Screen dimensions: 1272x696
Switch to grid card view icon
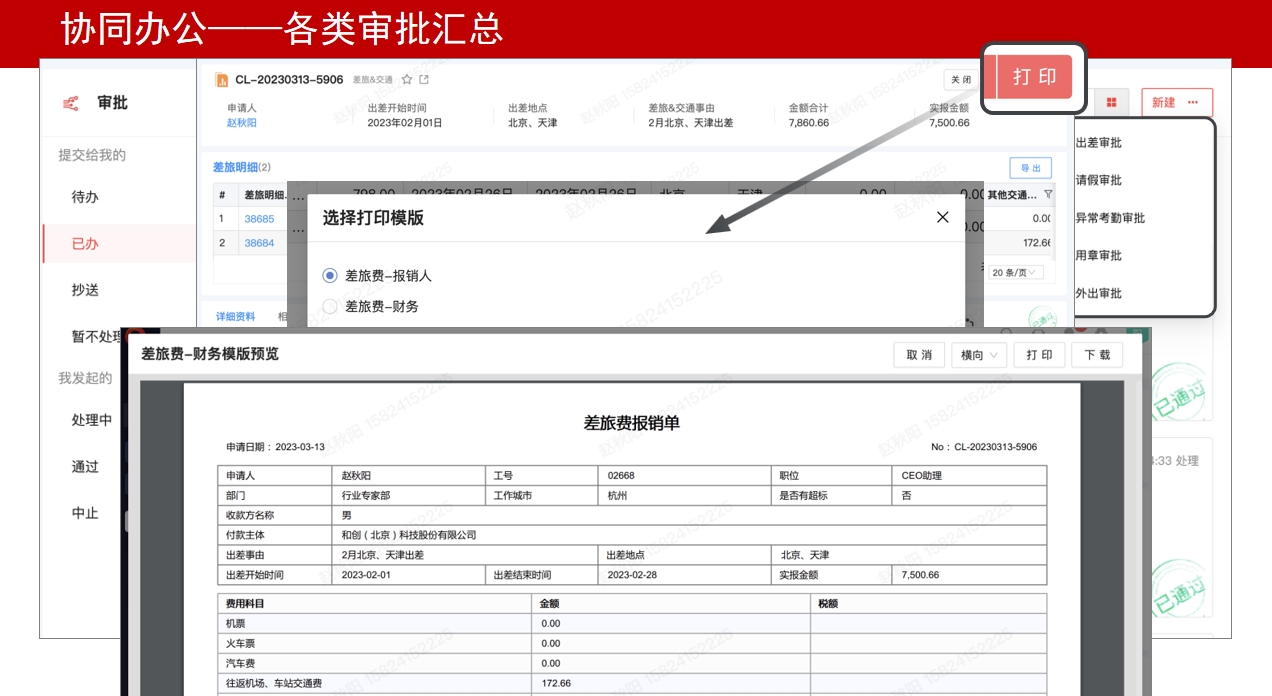(x=1111, y=102)
